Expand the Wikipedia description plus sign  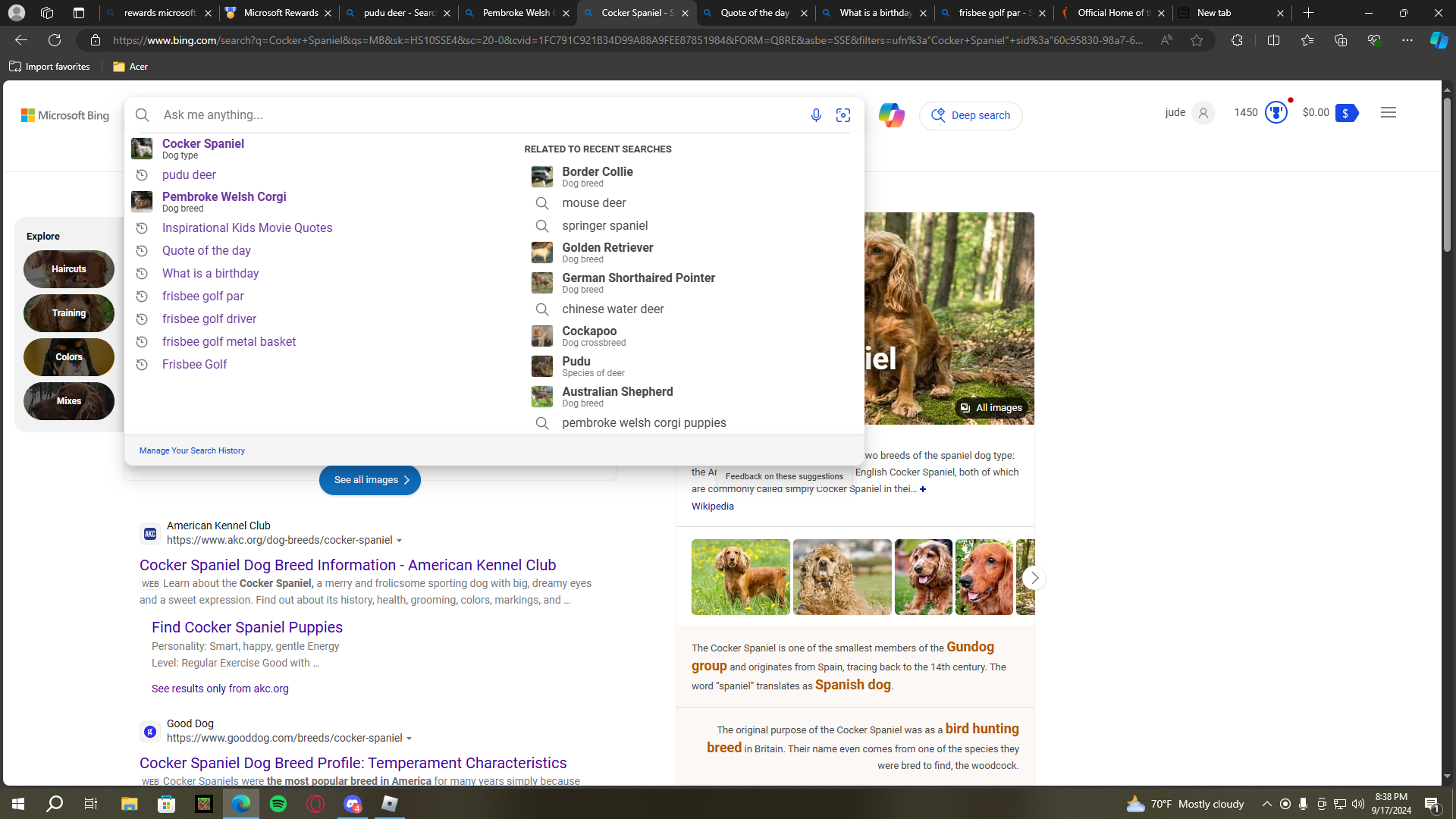click(x=923, y=489)
